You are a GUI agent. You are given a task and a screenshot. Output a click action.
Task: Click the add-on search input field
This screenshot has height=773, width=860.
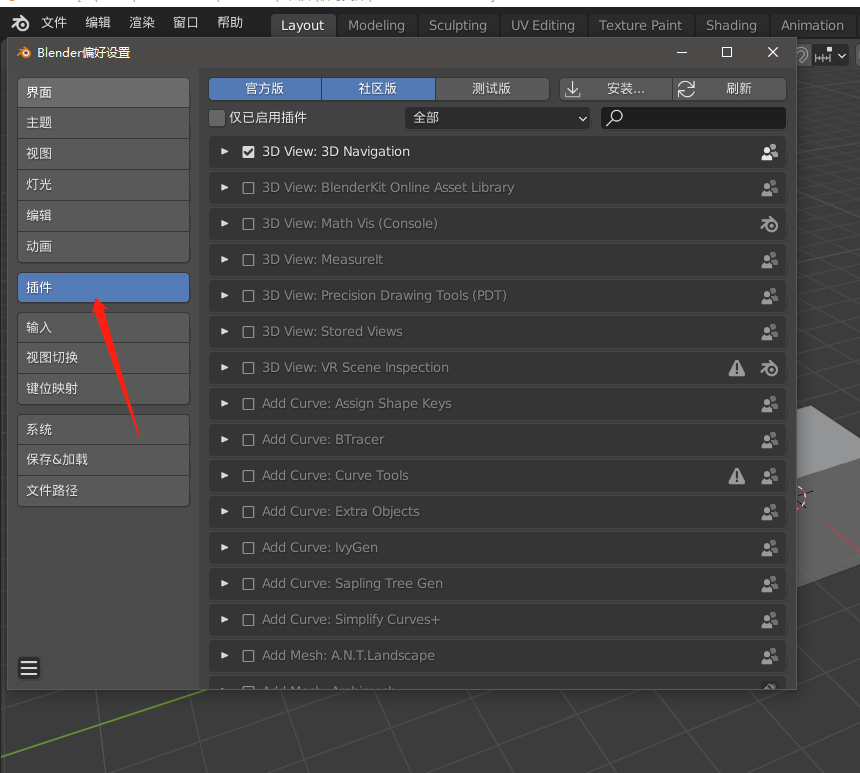[x=693, y=118]
